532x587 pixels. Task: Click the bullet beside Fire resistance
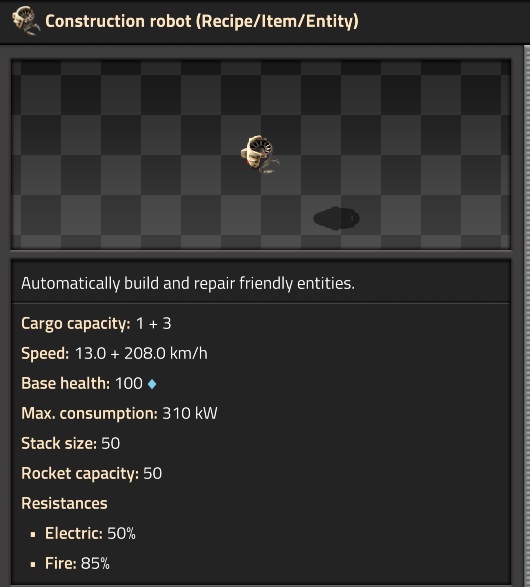click(33, 565)
